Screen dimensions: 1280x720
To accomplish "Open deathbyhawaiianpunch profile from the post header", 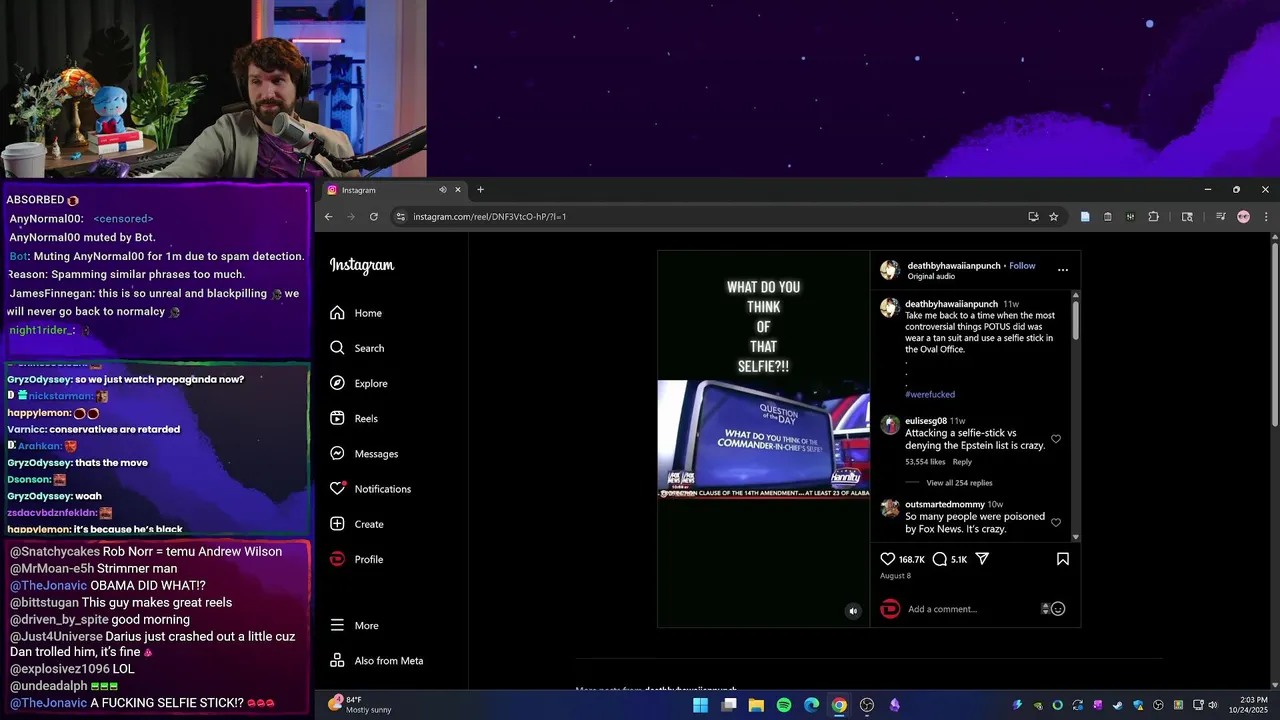I will 953,266.
